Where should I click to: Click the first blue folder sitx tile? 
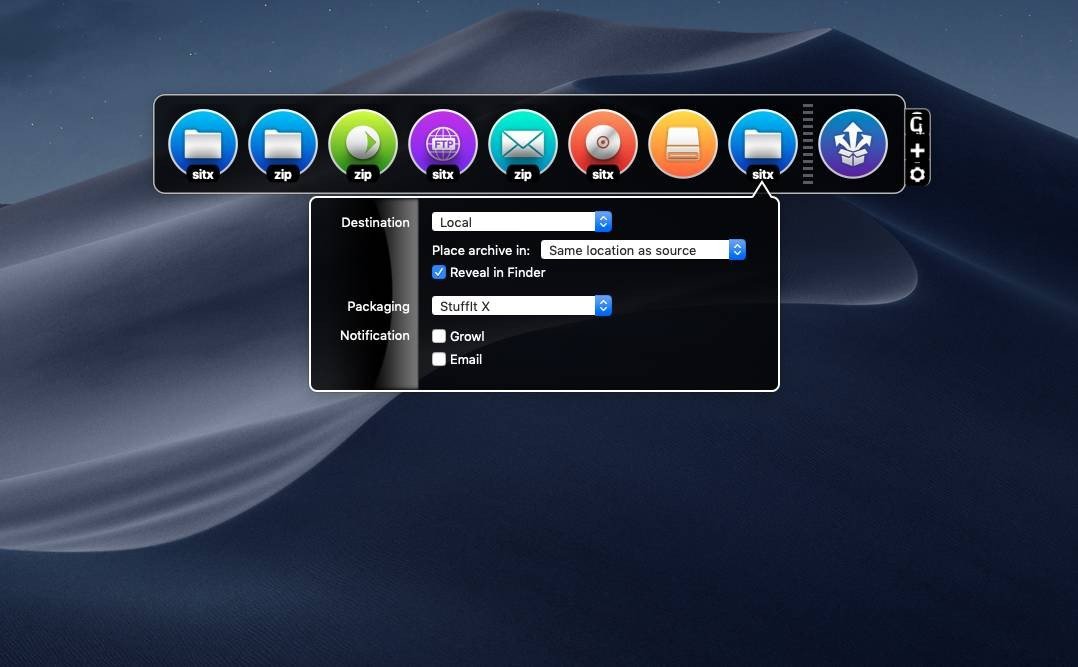point(203,144)
